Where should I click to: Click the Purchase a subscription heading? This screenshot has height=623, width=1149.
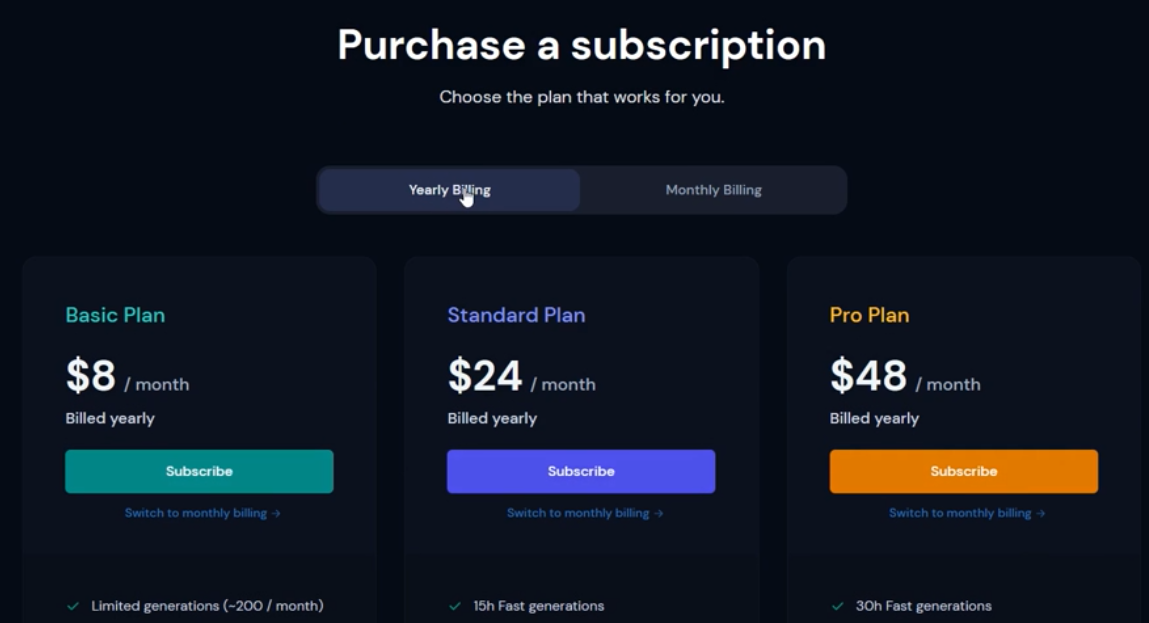[581, 45]
